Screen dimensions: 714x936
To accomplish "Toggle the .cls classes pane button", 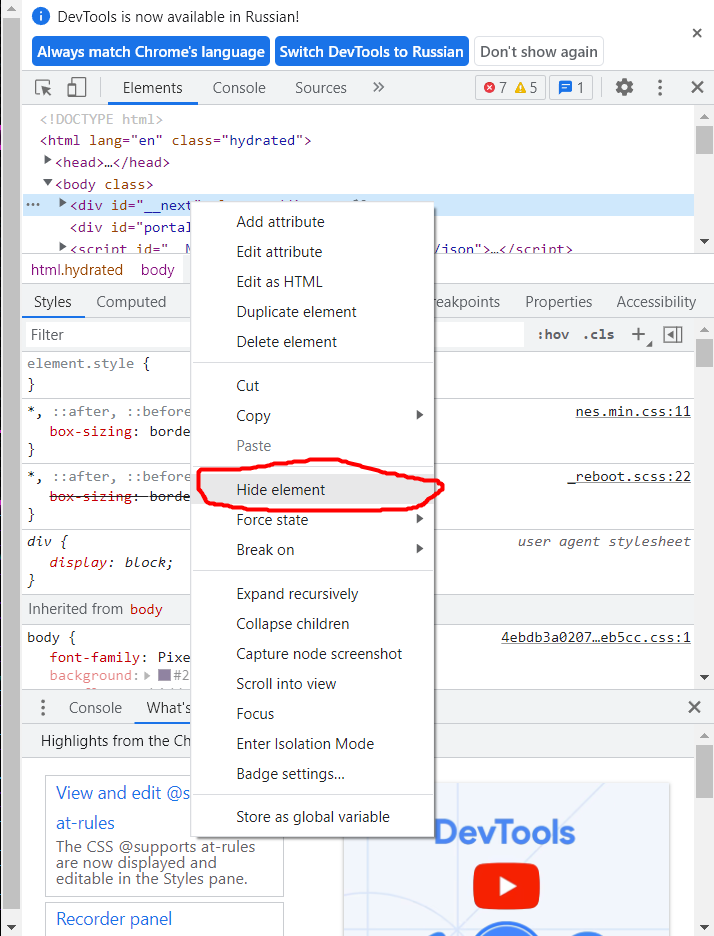I will (x=598, y=335).
